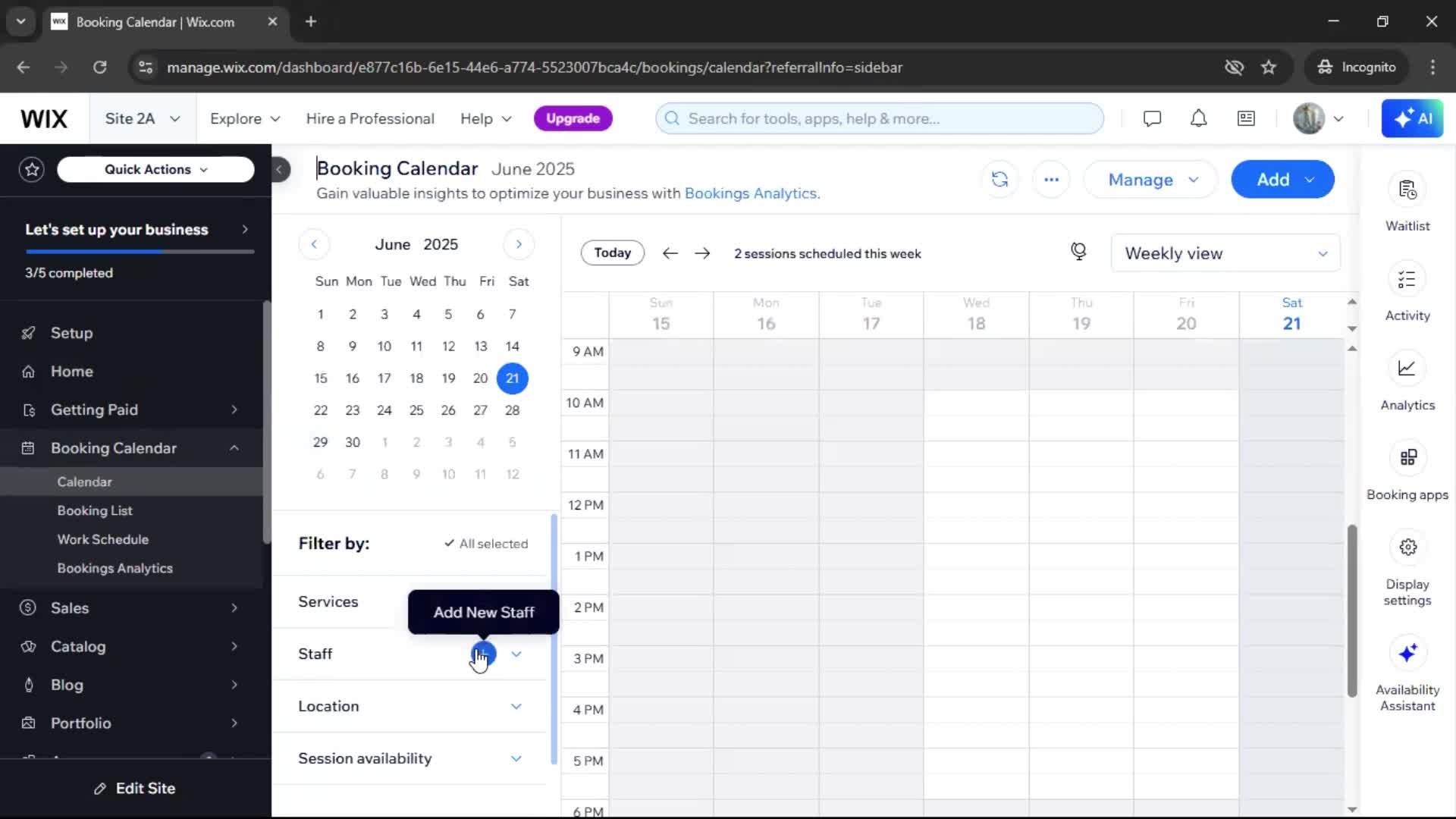Image resolution: width=1456 pixels, height=819 pixels.
Task: Click the time zone globe icon
Action: click(1078, 252)
